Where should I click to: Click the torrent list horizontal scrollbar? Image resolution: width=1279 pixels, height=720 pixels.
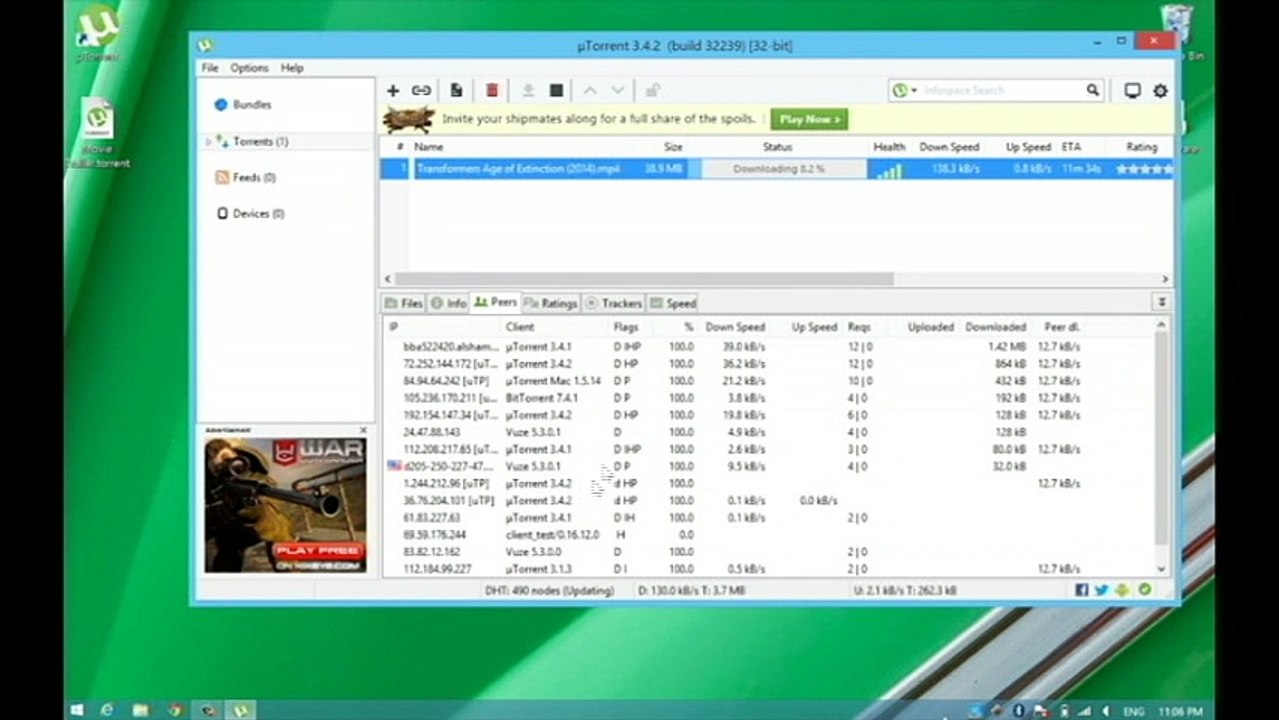click(x=644, y=279)
